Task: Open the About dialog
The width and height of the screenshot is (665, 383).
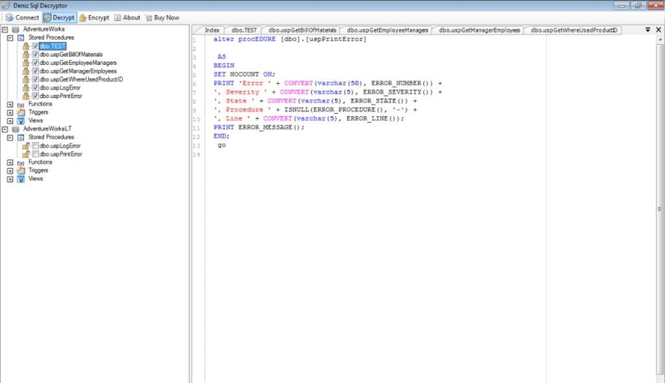Action: 127,17
